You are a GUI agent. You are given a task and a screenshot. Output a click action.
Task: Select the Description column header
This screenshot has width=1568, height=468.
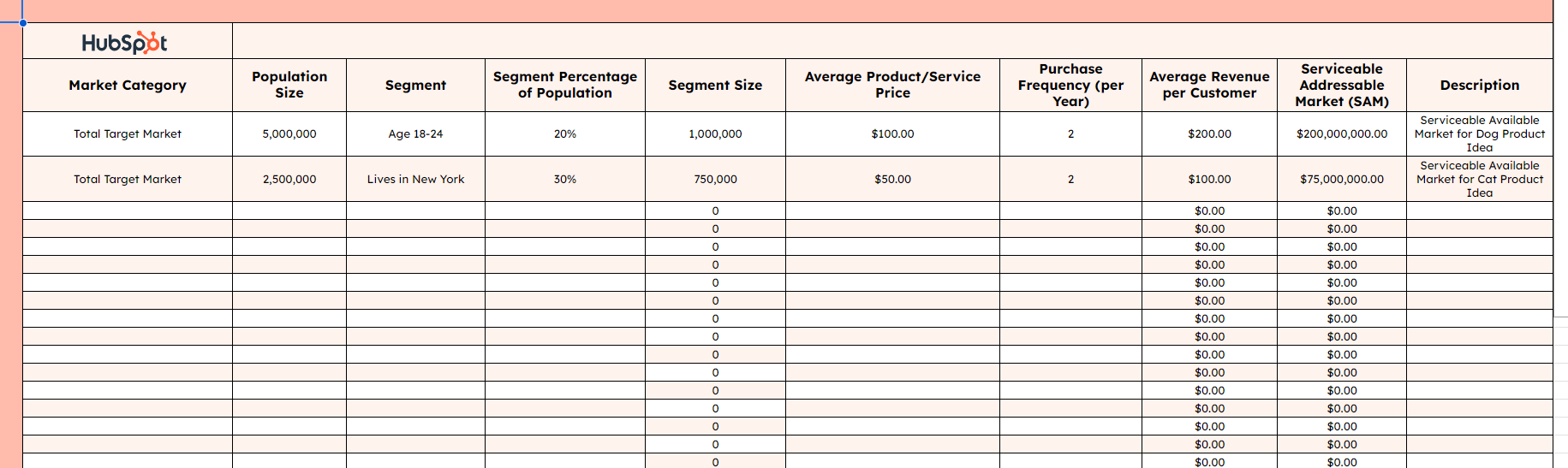1480,85
